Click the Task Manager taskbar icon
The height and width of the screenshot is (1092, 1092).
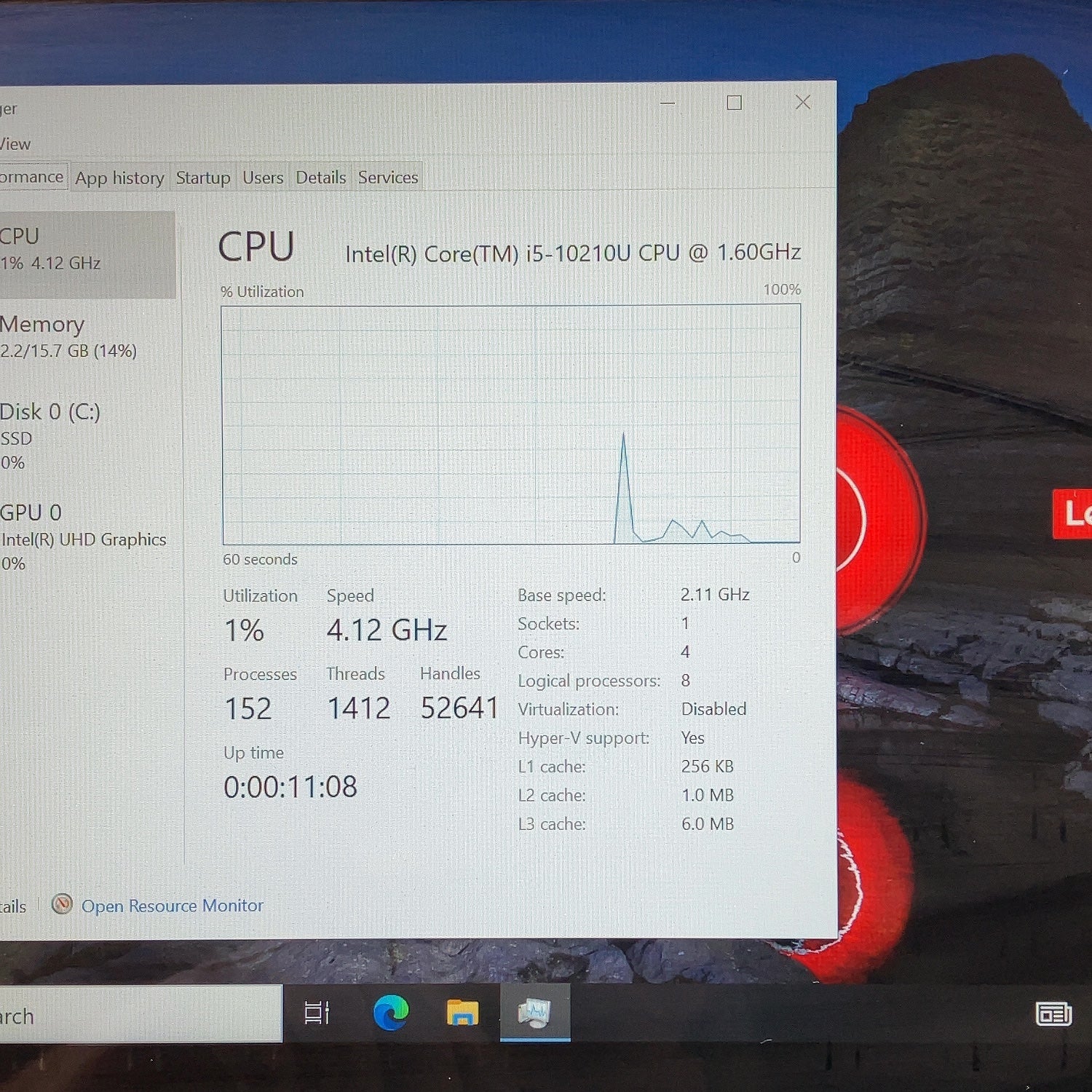pyautogui.click(x=535, y=1013)
